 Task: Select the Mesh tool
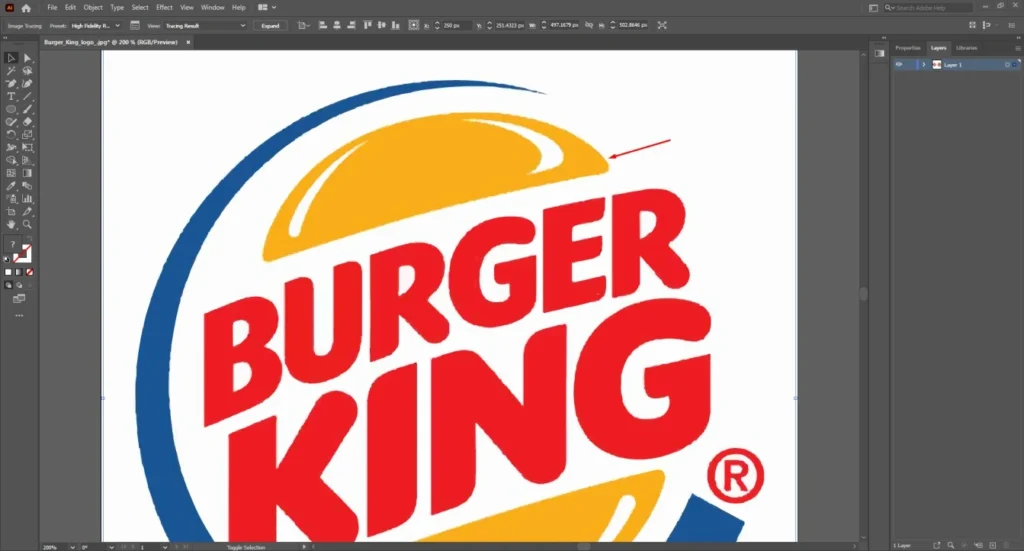(x=11, y=173)
